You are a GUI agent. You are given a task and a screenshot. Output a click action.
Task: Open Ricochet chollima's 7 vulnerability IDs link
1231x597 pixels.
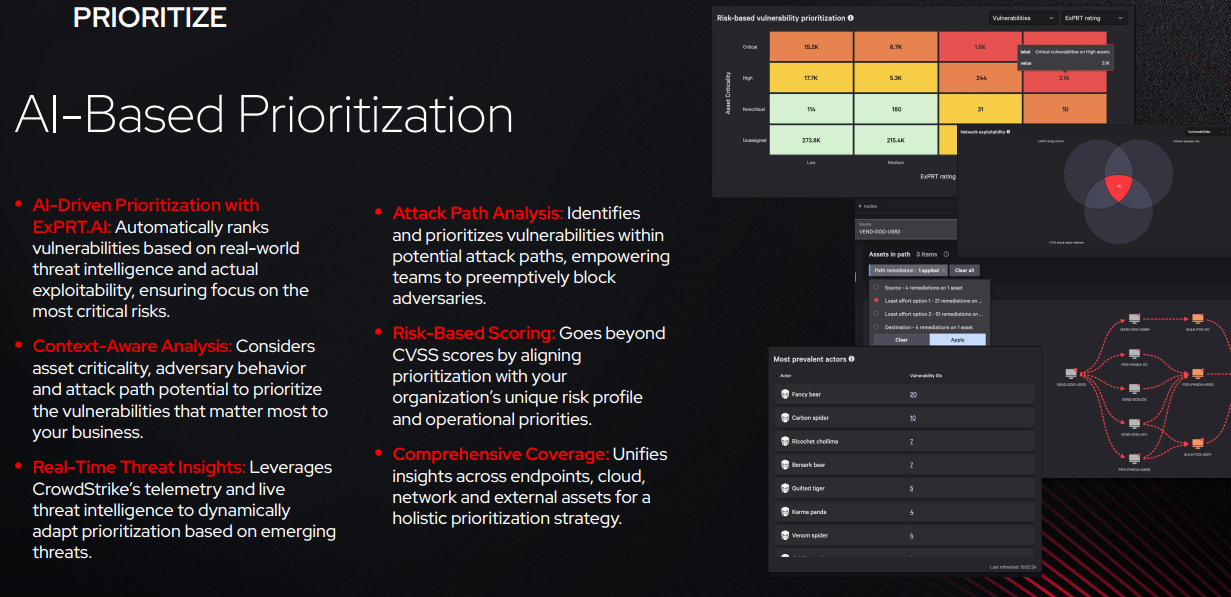911,441
